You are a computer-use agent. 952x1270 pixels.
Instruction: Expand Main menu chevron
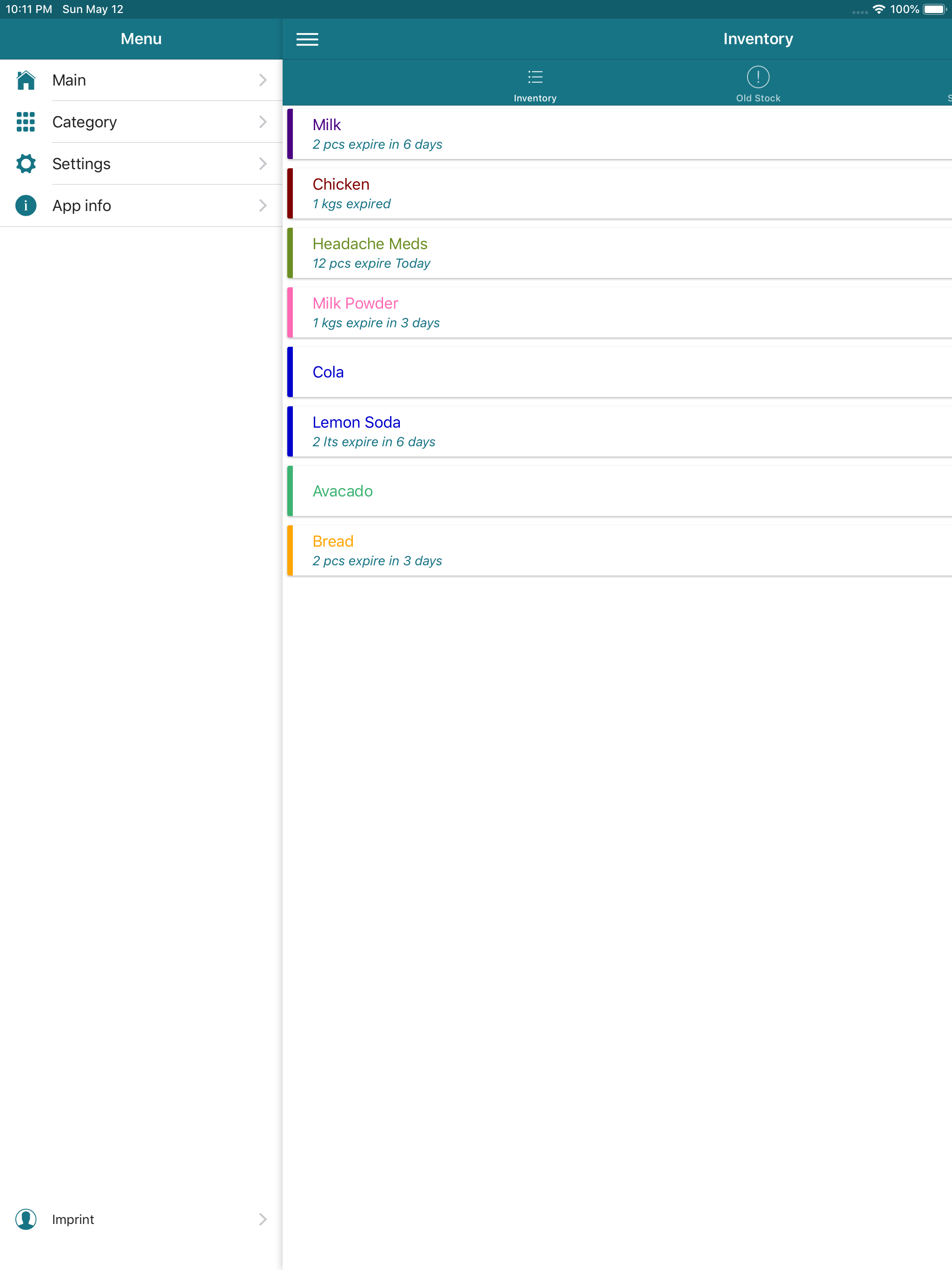tap(262, 80)
